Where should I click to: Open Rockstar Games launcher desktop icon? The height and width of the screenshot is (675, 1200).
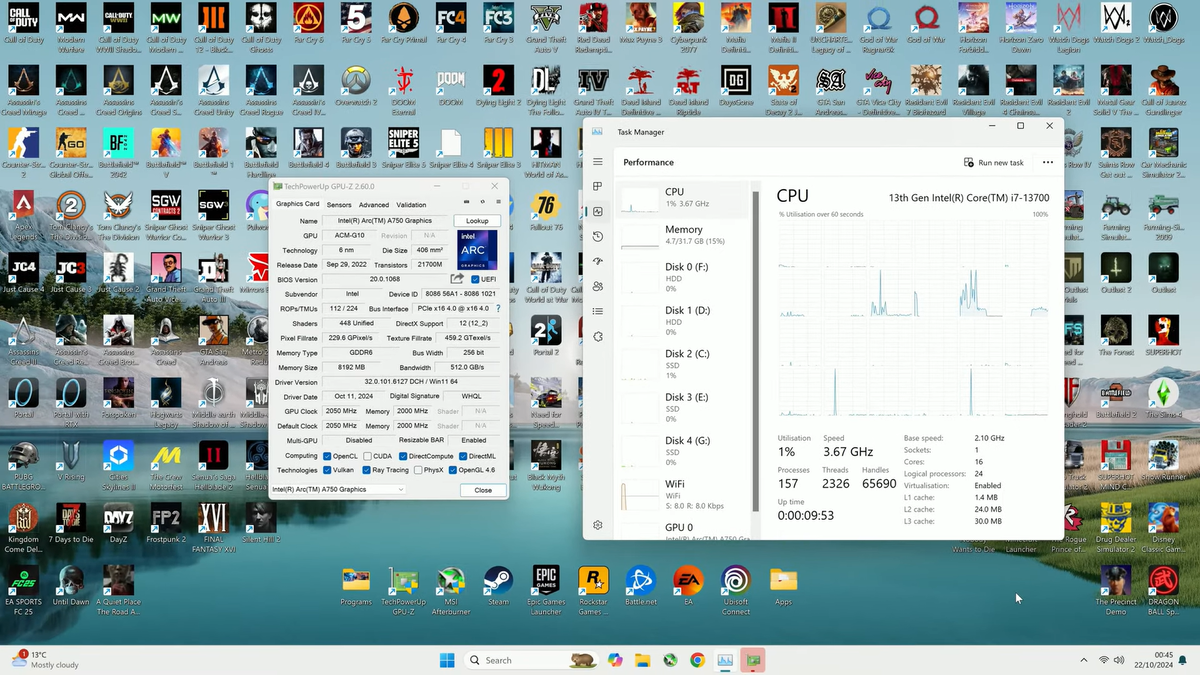[593, 589]
